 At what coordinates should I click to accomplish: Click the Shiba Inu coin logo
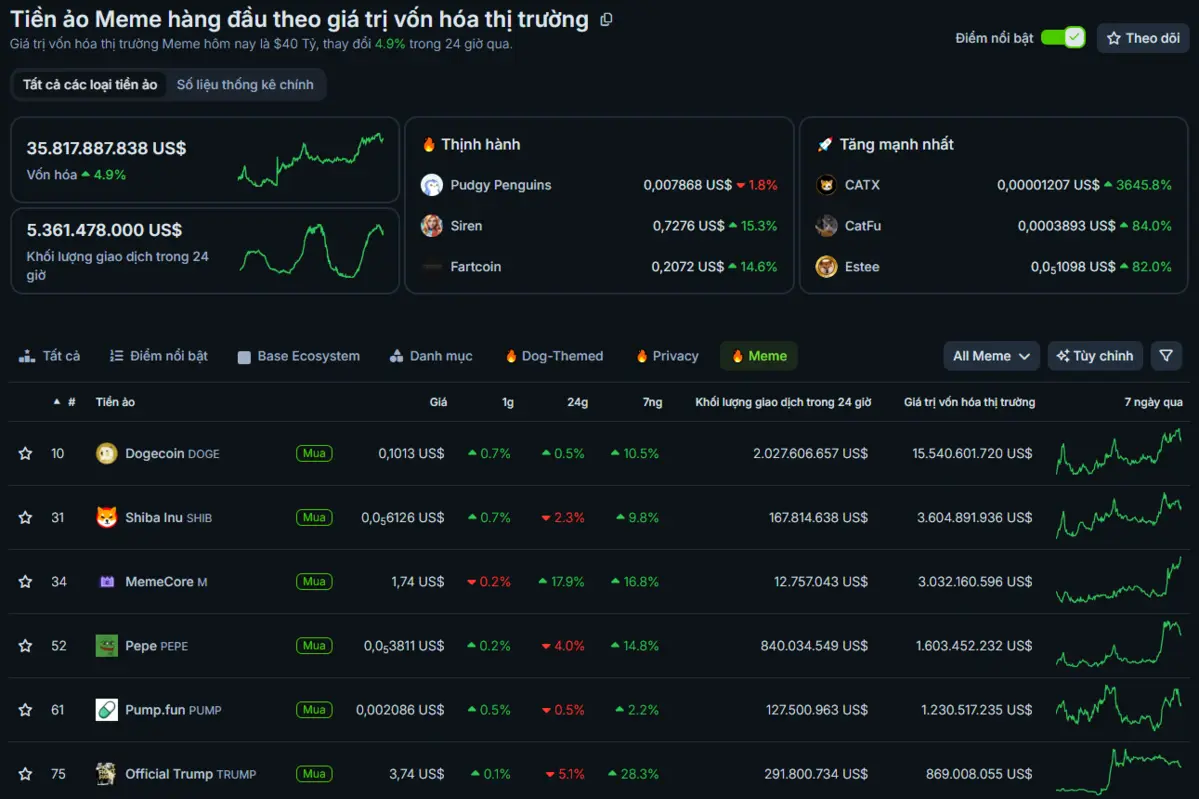pos(106,518)
